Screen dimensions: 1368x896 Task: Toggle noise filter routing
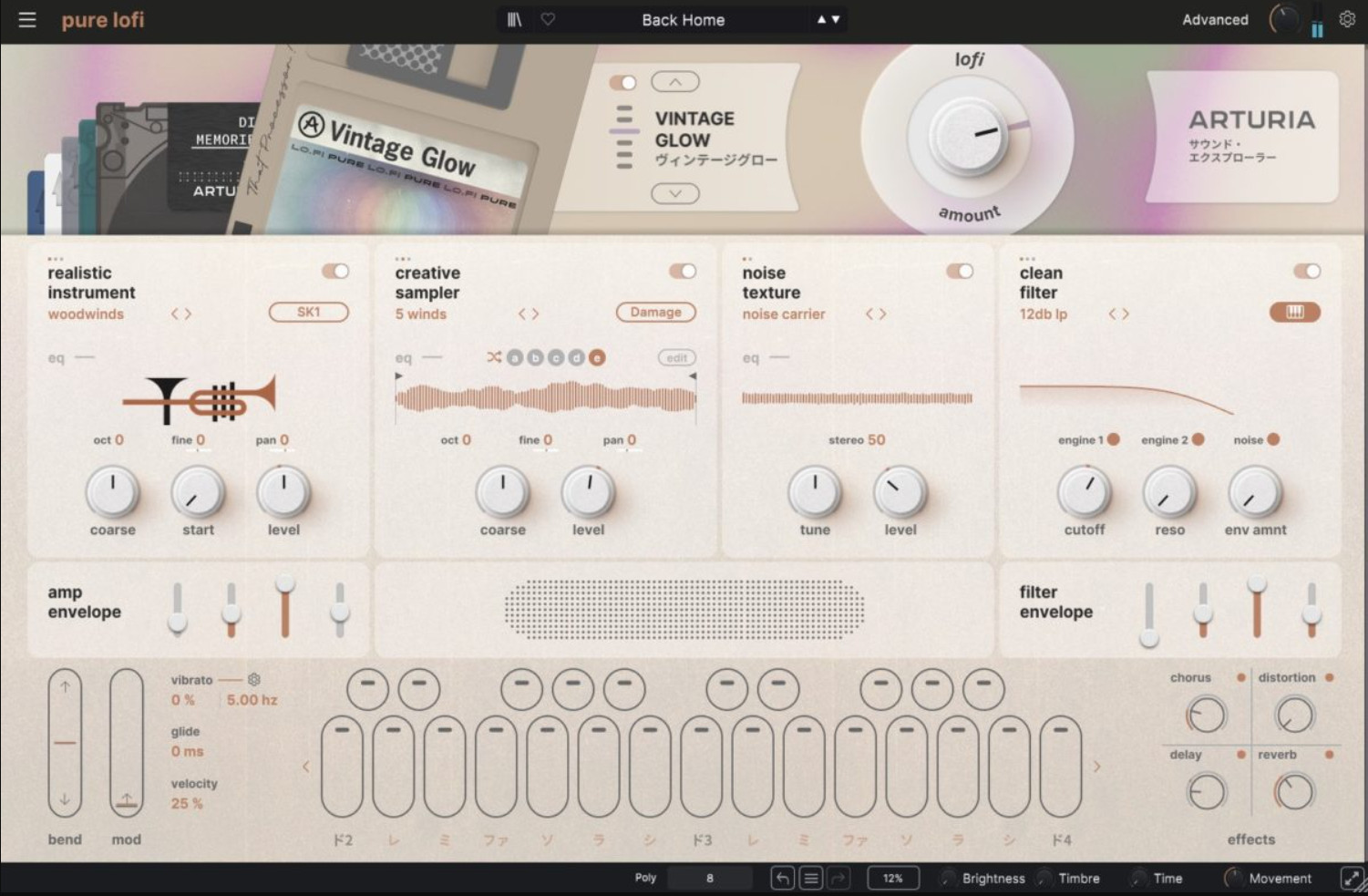pos(1273,439)
